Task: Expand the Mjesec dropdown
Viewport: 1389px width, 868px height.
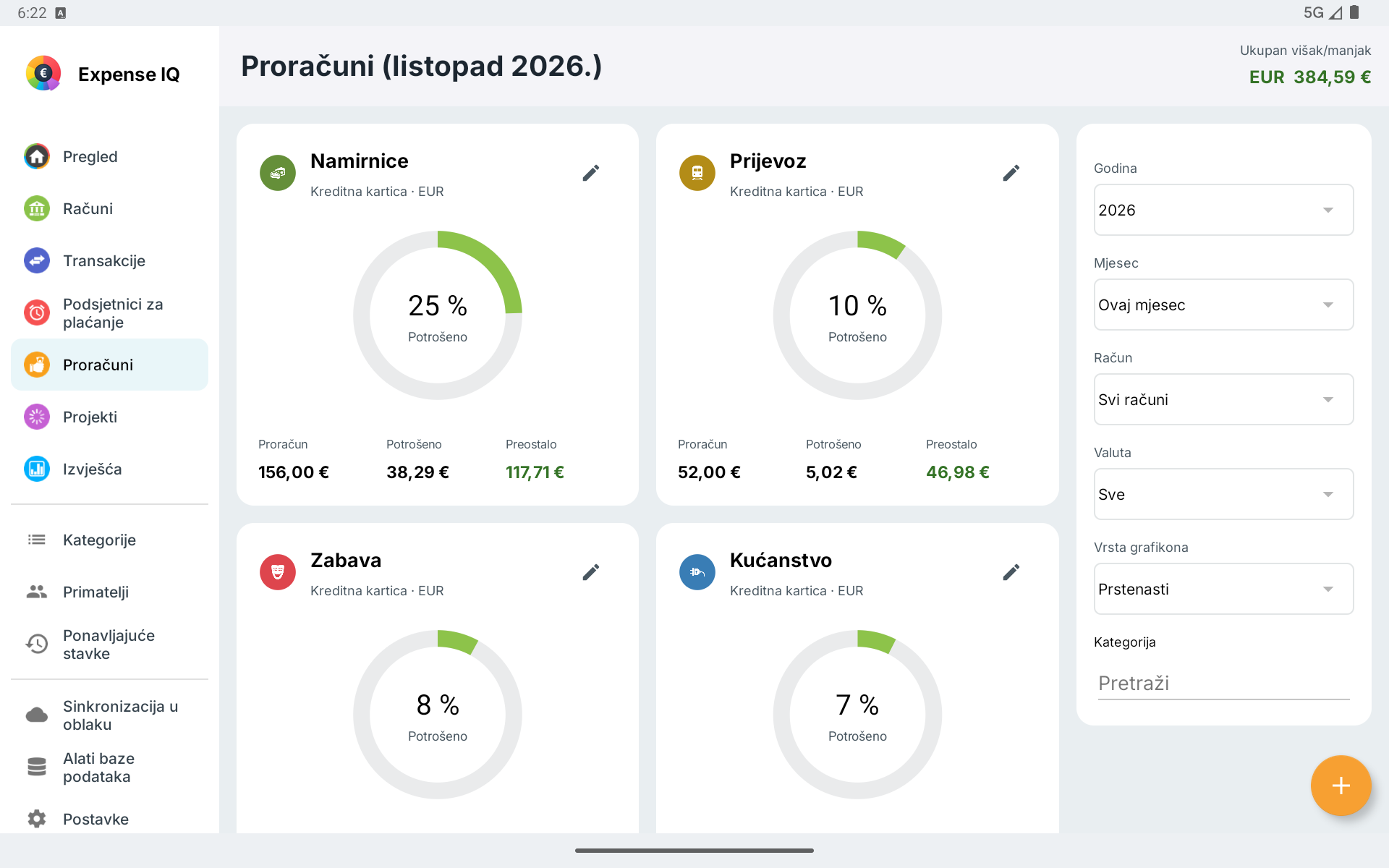Action: coord(1223,305)
